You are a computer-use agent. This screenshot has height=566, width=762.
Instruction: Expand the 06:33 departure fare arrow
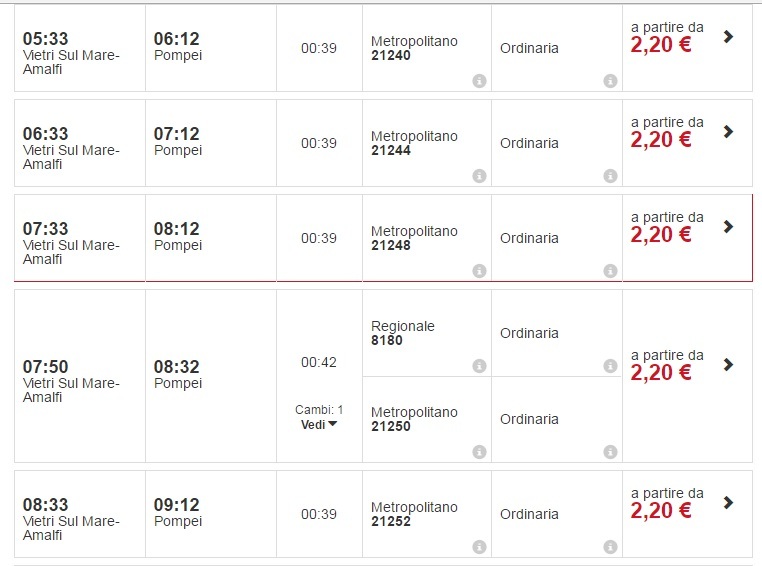pos(728,132)
